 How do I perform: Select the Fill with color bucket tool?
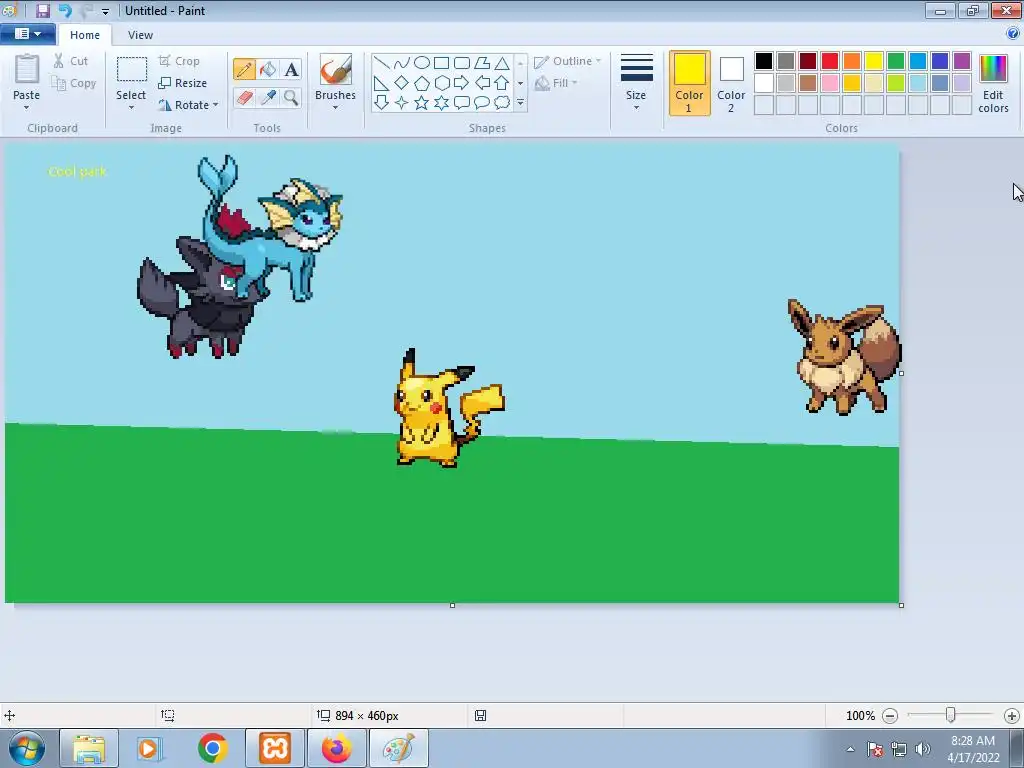click(268, 69)
